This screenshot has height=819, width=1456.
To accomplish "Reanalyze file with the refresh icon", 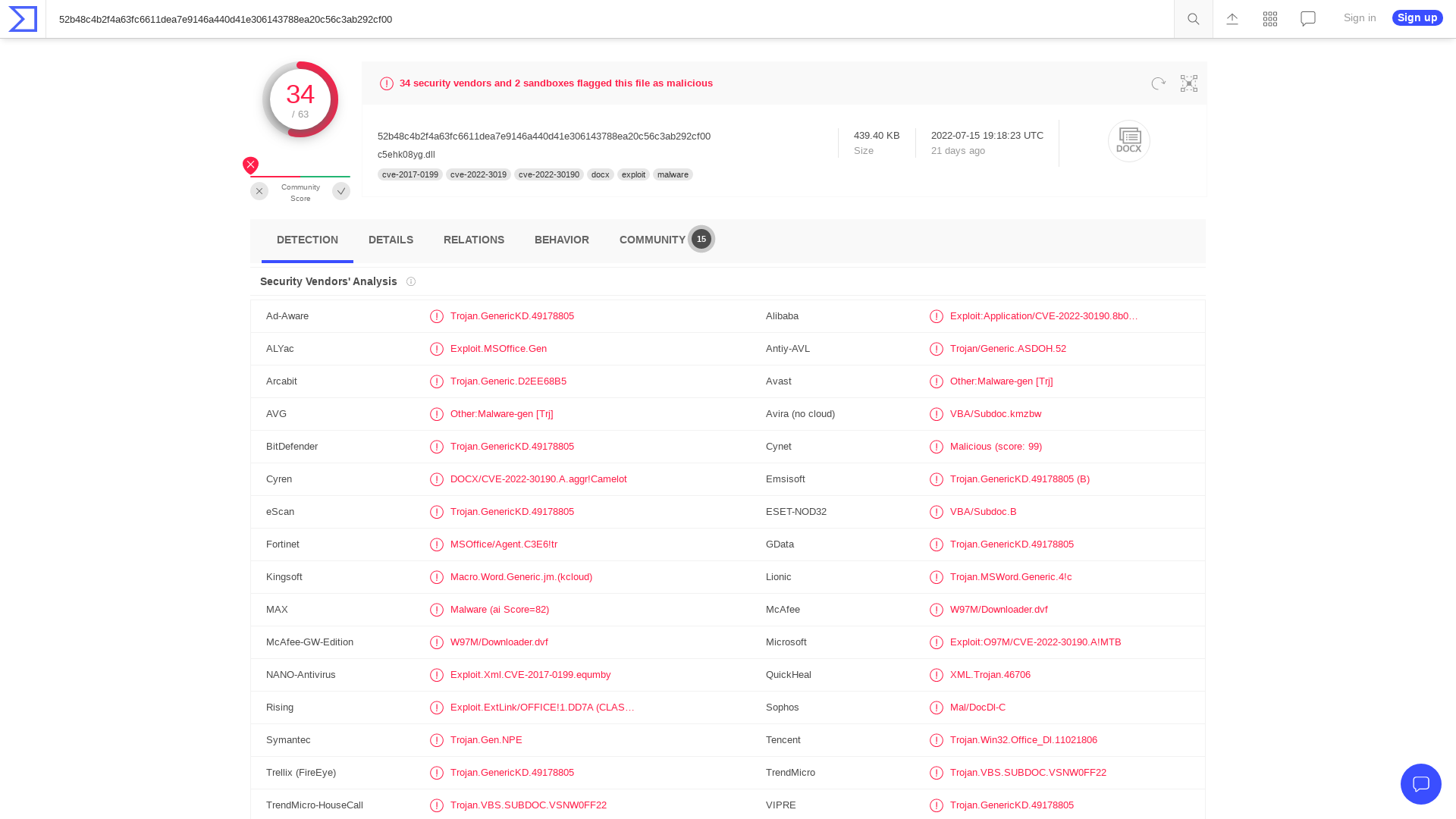I will click(x=1158, y=83).
